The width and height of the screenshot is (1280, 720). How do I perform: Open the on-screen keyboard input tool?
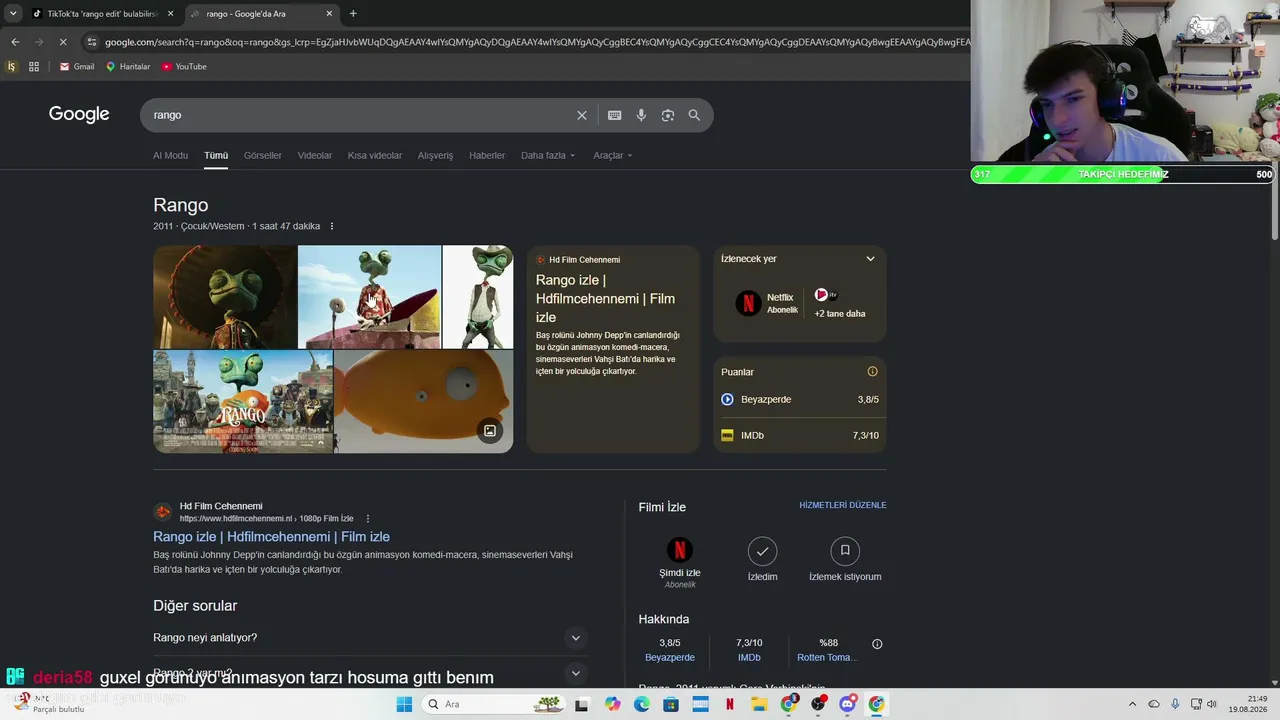tap(615, 115)
